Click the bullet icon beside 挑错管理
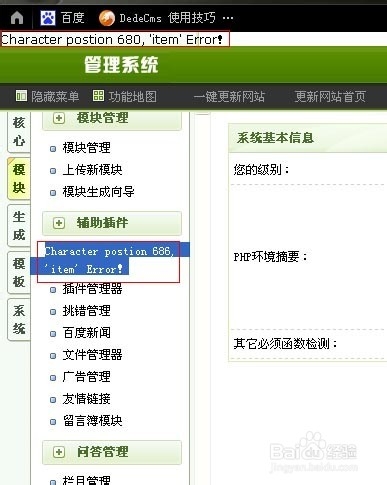This screenshot has width=387, height=485. [x=53, y=312]
